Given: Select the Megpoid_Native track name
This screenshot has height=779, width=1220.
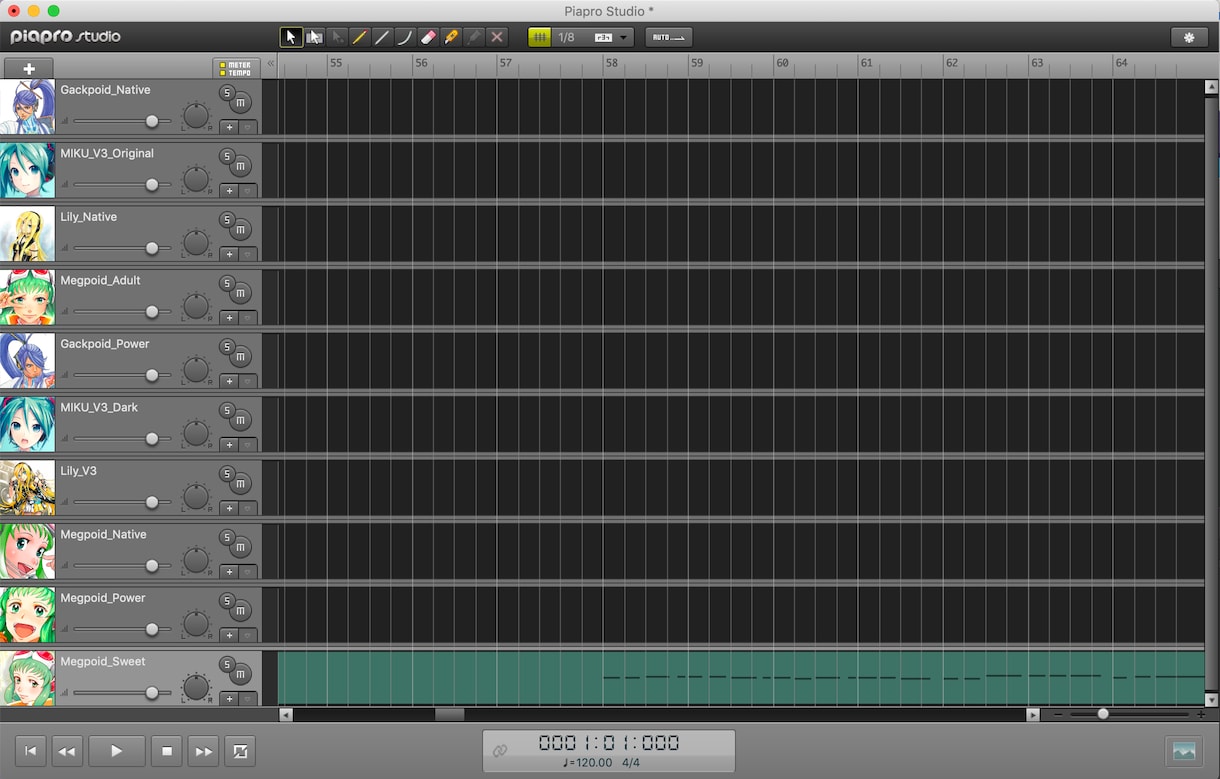Looking at the screenshot, I should [103, 534].
